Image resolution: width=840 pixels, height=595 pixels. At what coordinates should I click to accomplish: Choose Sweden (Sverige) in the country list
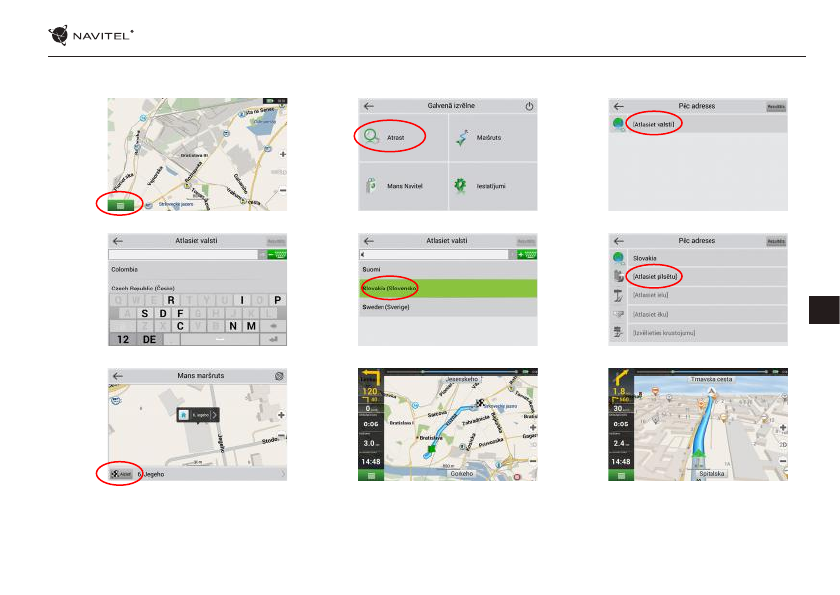click(448, 307)
